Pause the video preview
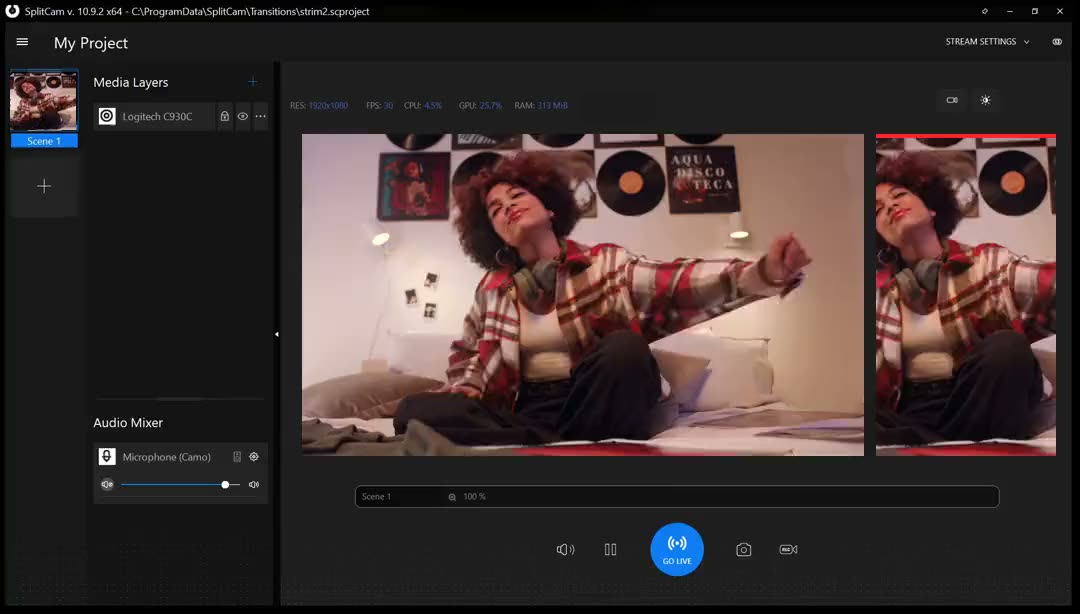Viewport: 1080px width, 614px height. pyautogui.click(x=610, y=550)
